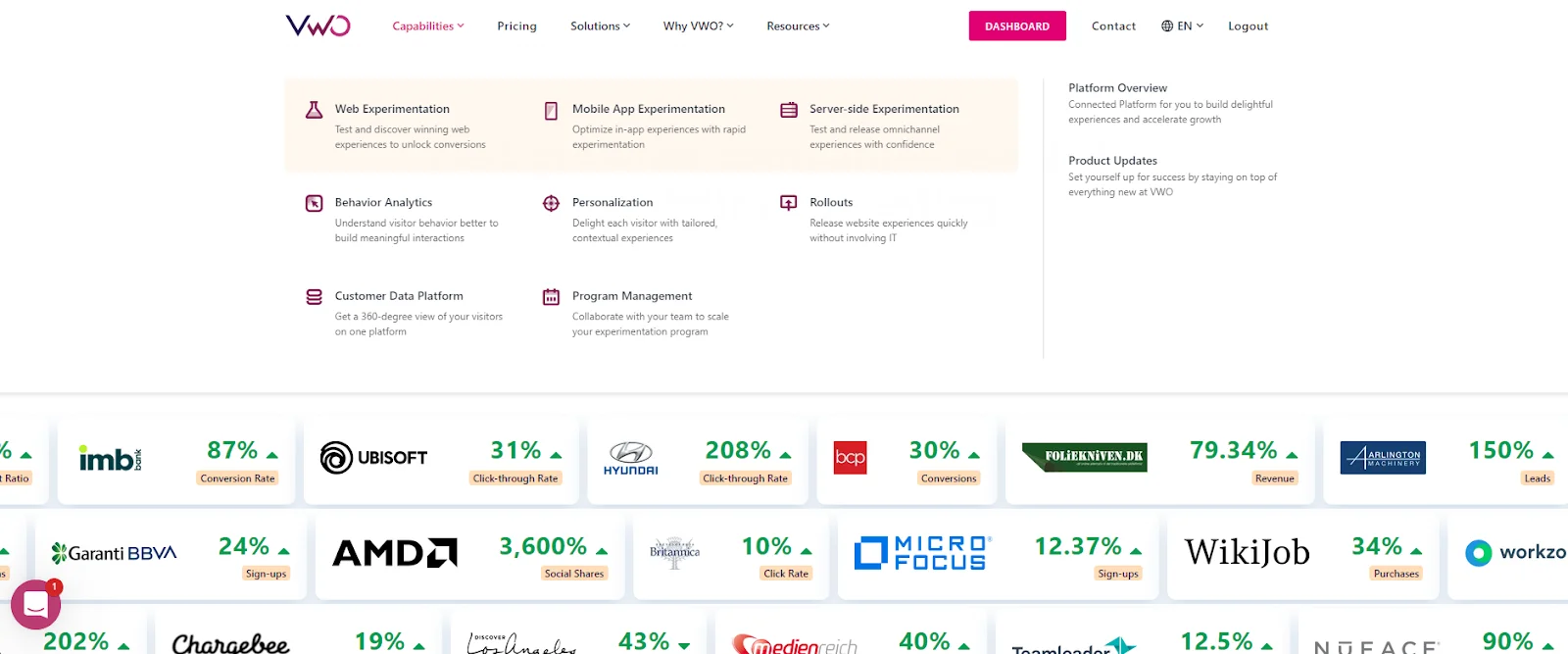This screenshot has height=654, width=1568.
Task: Collapse the Capabilities dropdown menu
Action: (x=428, y=26)
